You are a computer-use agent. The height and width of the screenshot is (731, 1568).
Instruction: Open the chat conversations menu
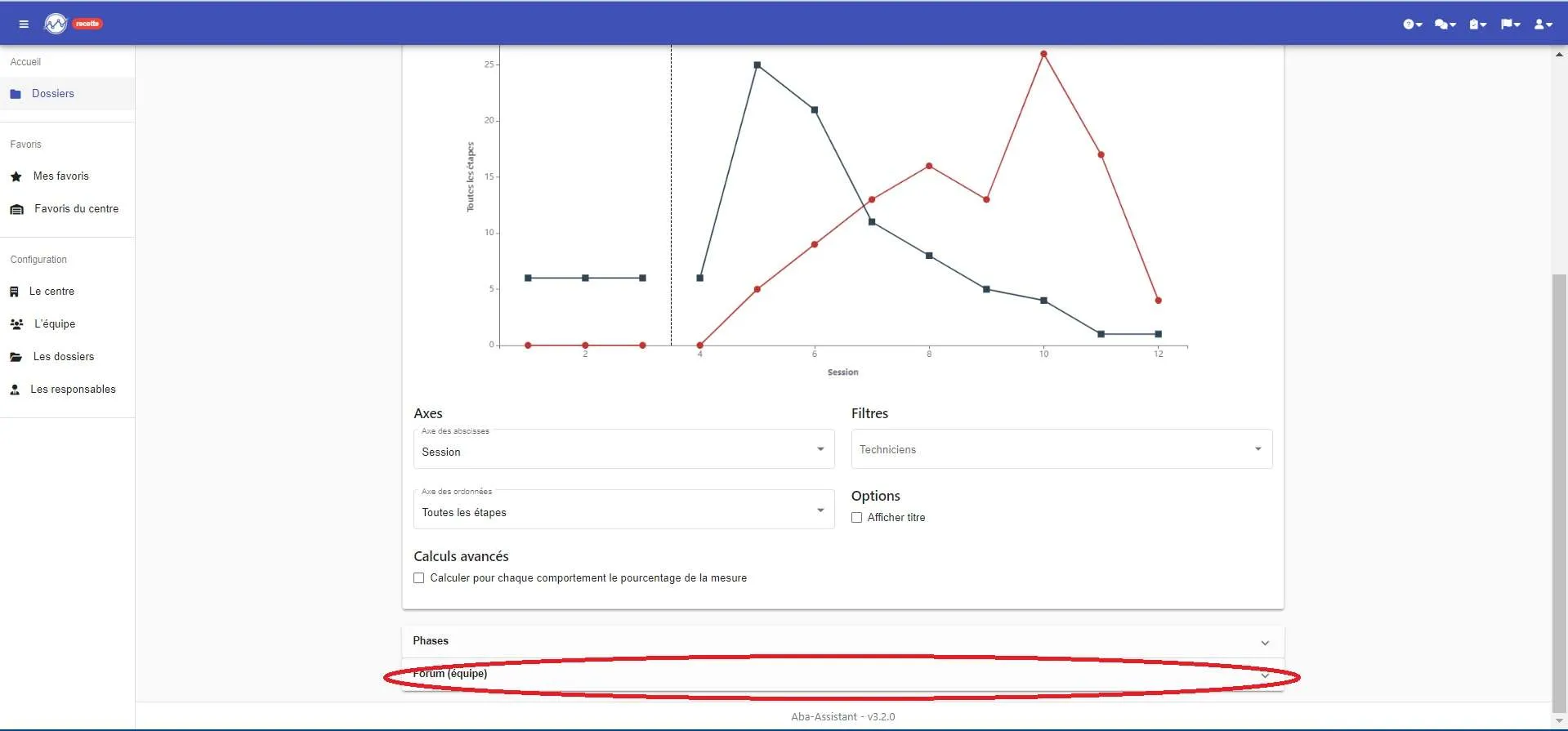point(1445,25)
